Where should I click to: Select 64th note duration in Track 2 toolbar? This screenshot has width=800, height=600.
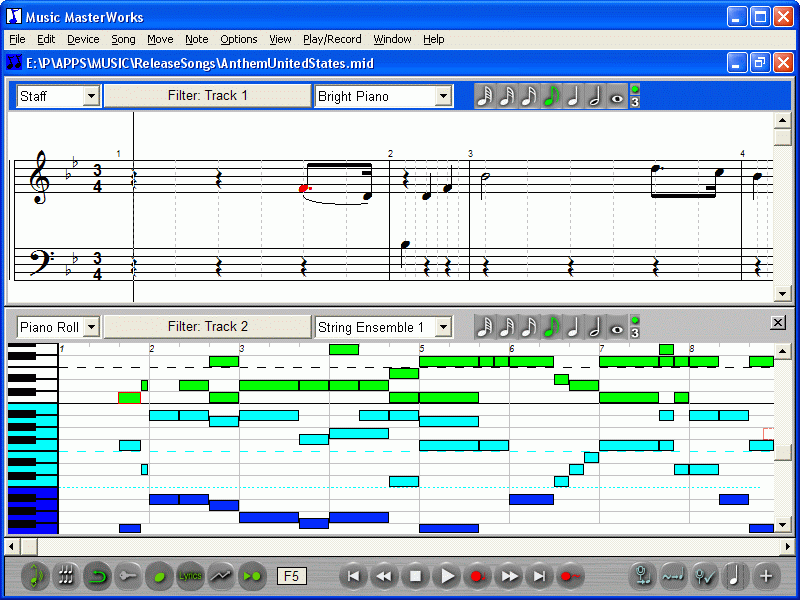(485, 327)
